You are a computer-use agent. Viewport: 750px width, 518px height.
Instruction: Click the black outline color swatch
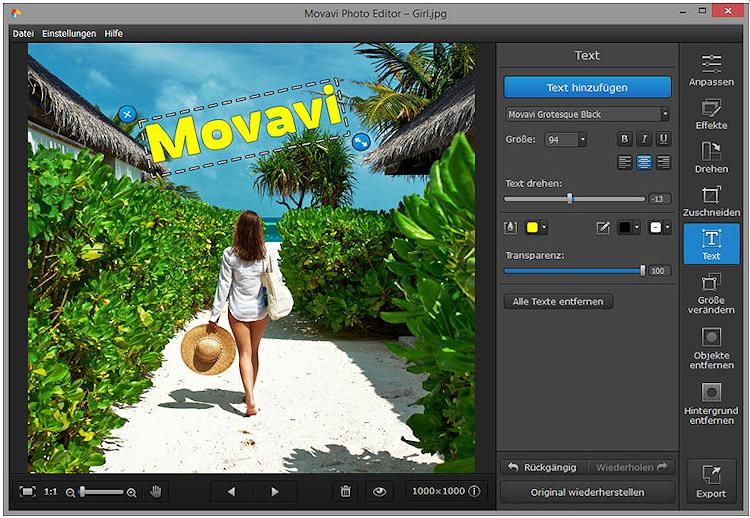point(625,228)
